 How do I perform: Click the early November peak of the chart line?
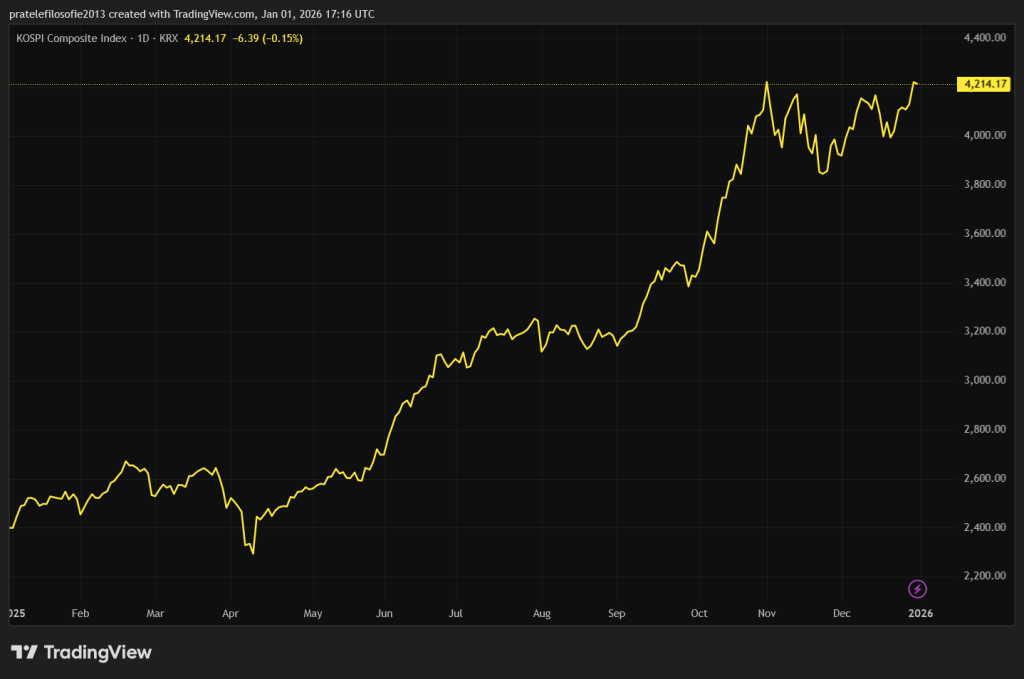pyautogui.click(x=766, y=82)
